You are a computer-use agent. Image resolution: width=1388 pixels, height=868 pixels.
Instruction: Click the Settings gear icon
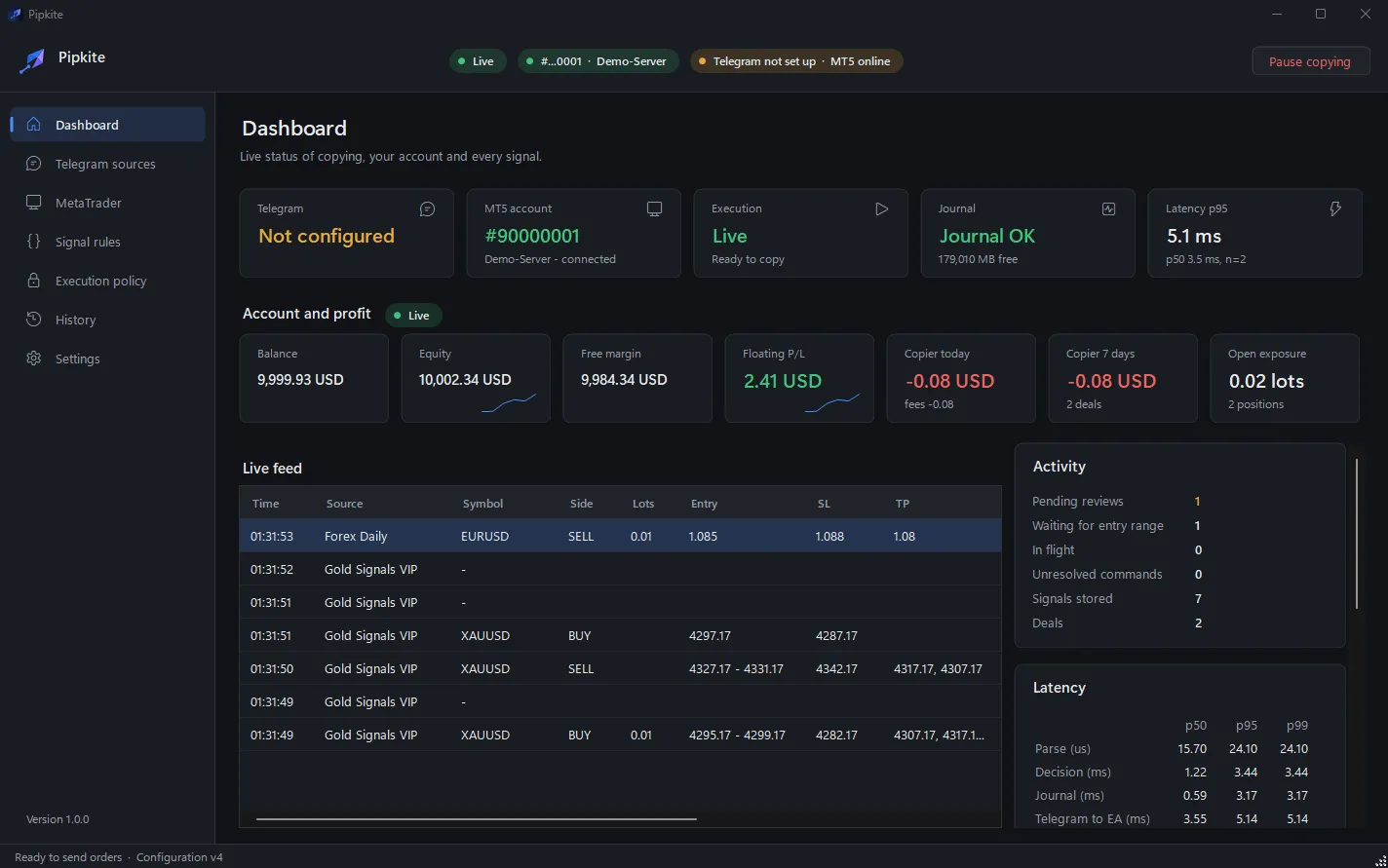(34, 359)
